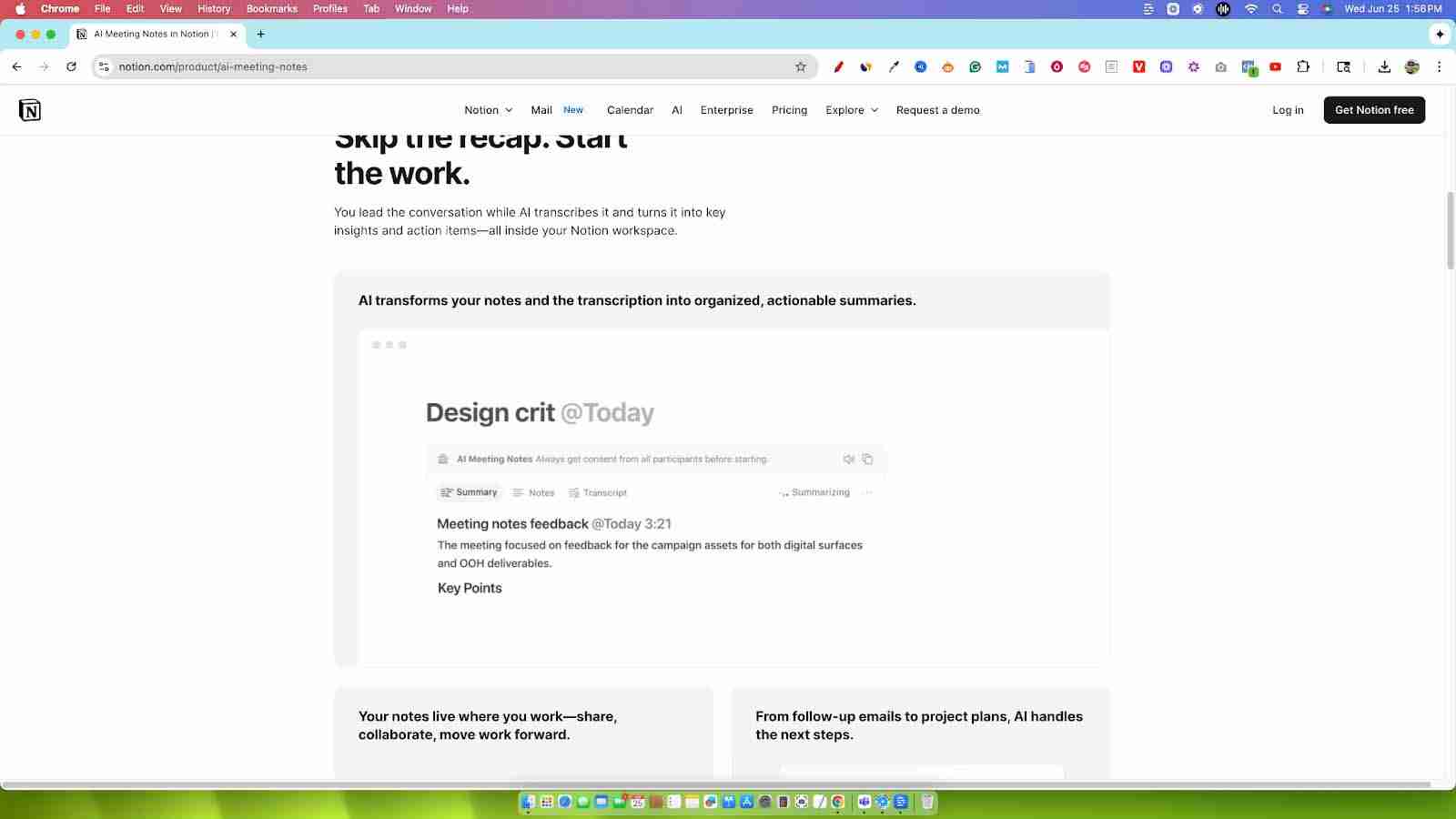Open the Notion product dropdown
The image size is (1456, 819).
click(488, 109)
